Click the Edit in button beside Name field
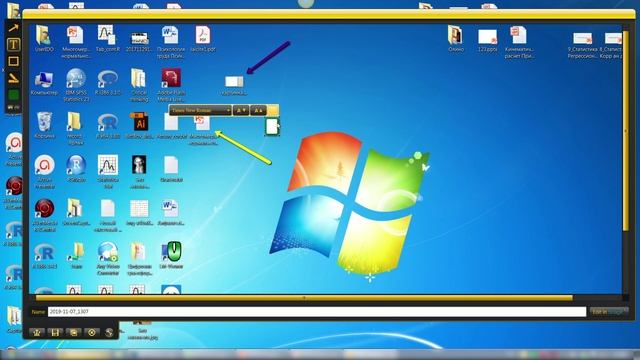 [608, 311]
